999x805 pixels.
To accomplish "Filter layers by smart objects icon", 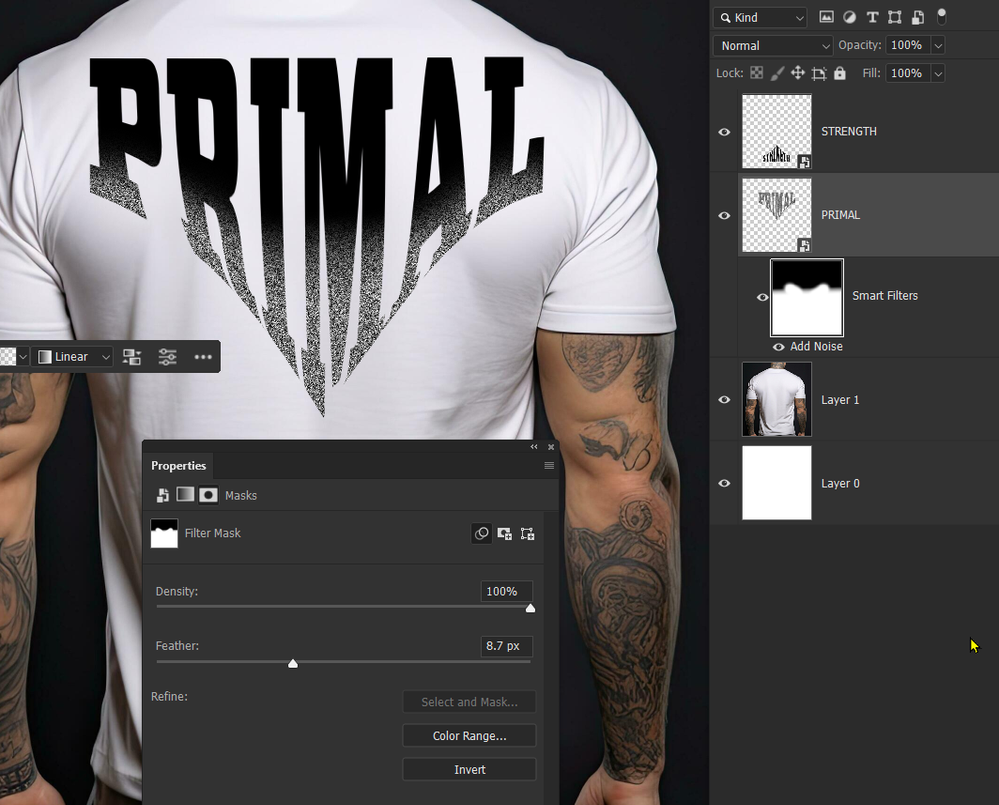I will [917, 17].
